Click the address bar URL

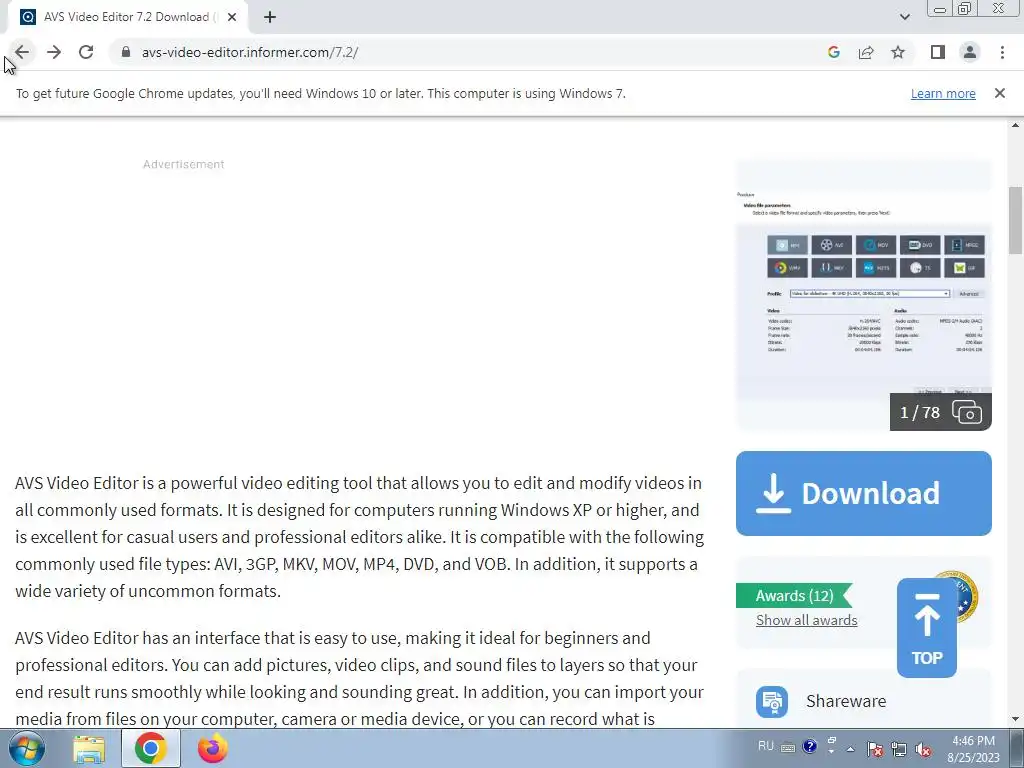(249, 52)
